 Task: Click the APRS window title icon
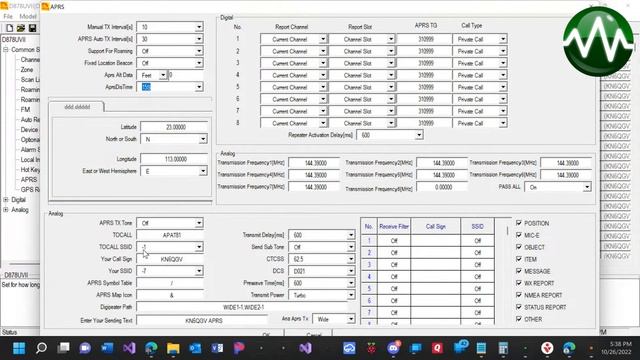45,7
